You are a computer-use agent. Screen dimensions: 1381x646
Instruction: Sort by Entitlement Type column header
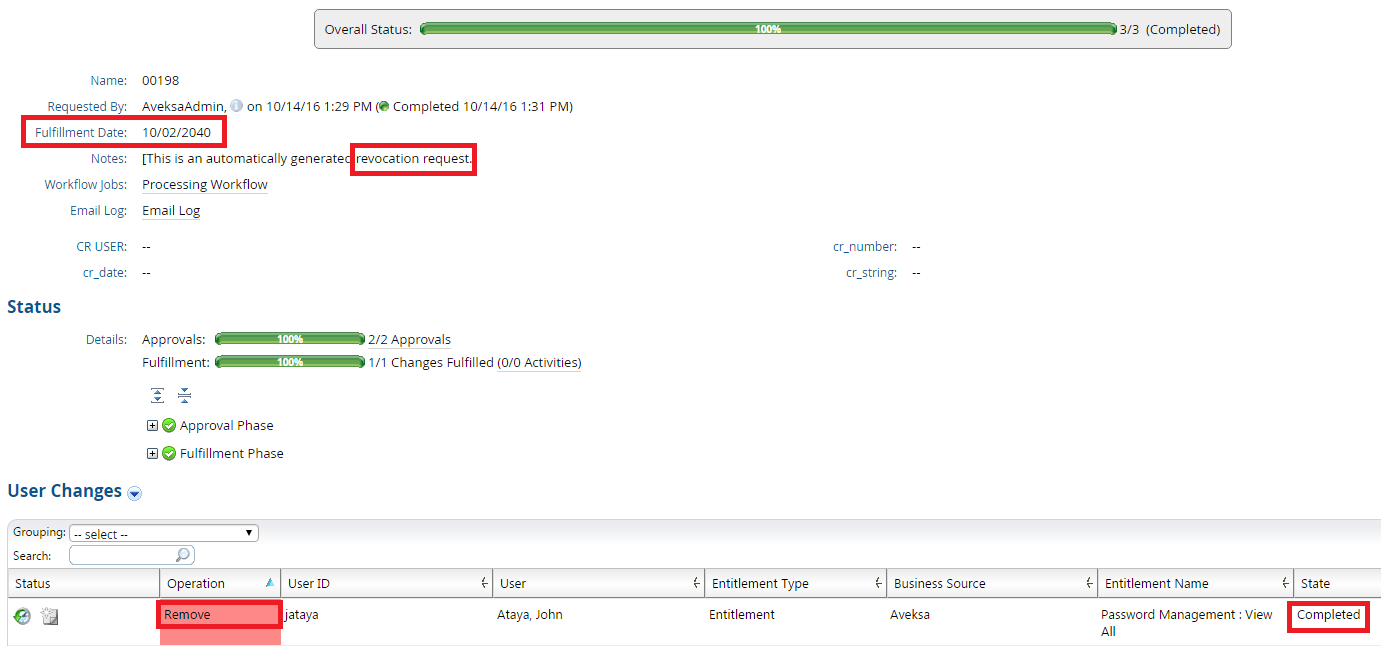click(x=760, y=584)
